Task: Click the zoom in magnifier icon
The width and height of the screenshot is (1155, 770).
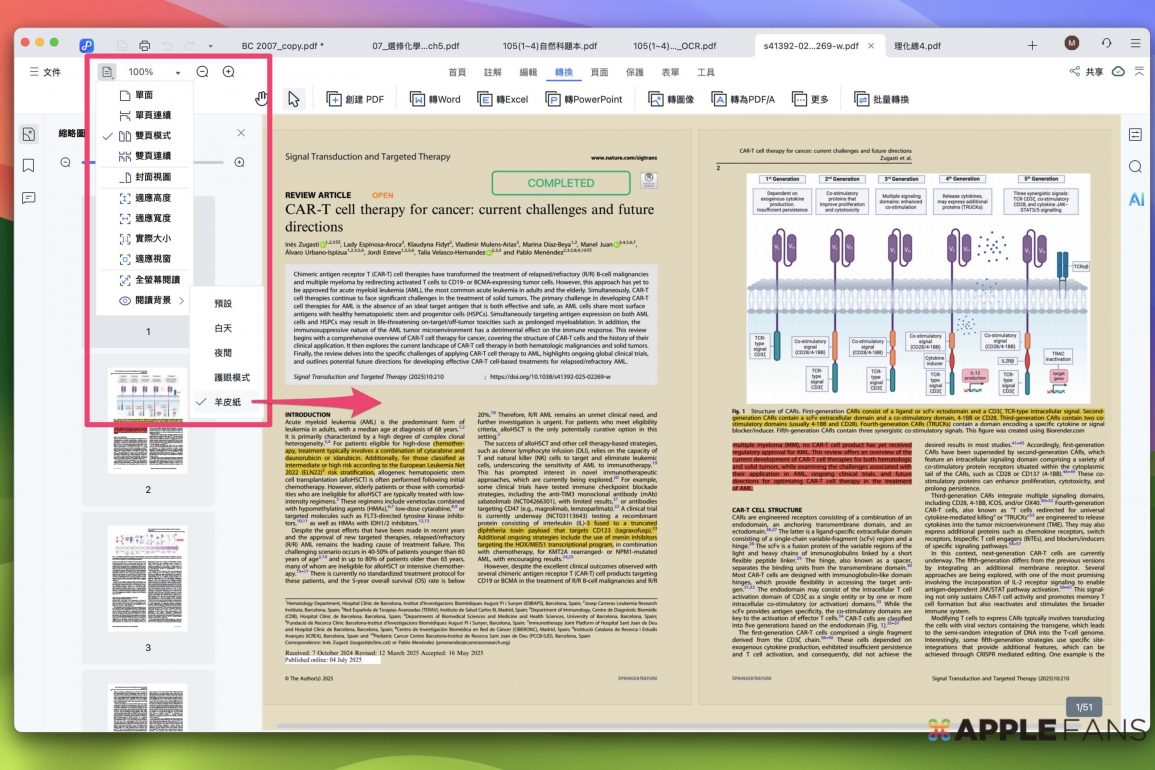Action: [228, 72]
